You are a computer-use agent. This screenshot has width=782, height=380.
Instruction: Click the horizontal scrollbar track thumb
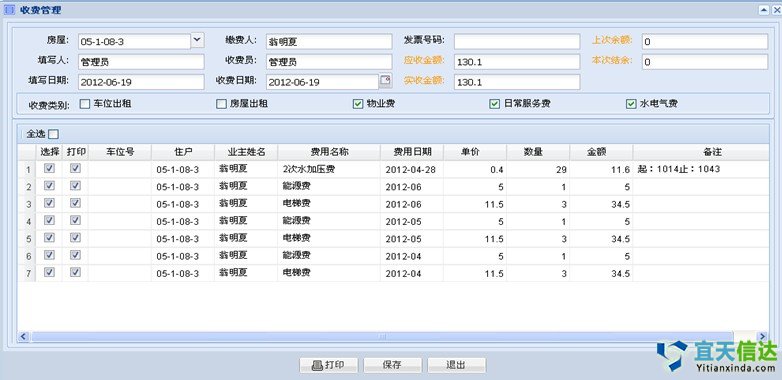coord(383,337)
